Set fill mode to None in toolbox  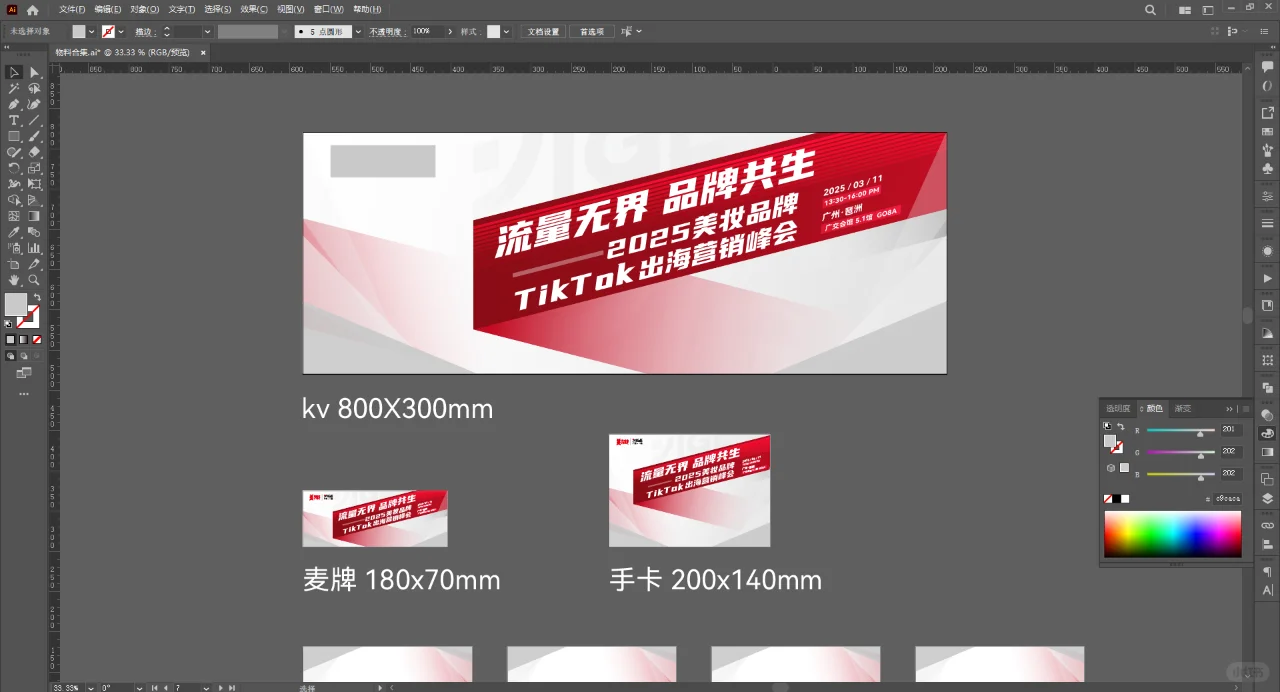point(36,340)
